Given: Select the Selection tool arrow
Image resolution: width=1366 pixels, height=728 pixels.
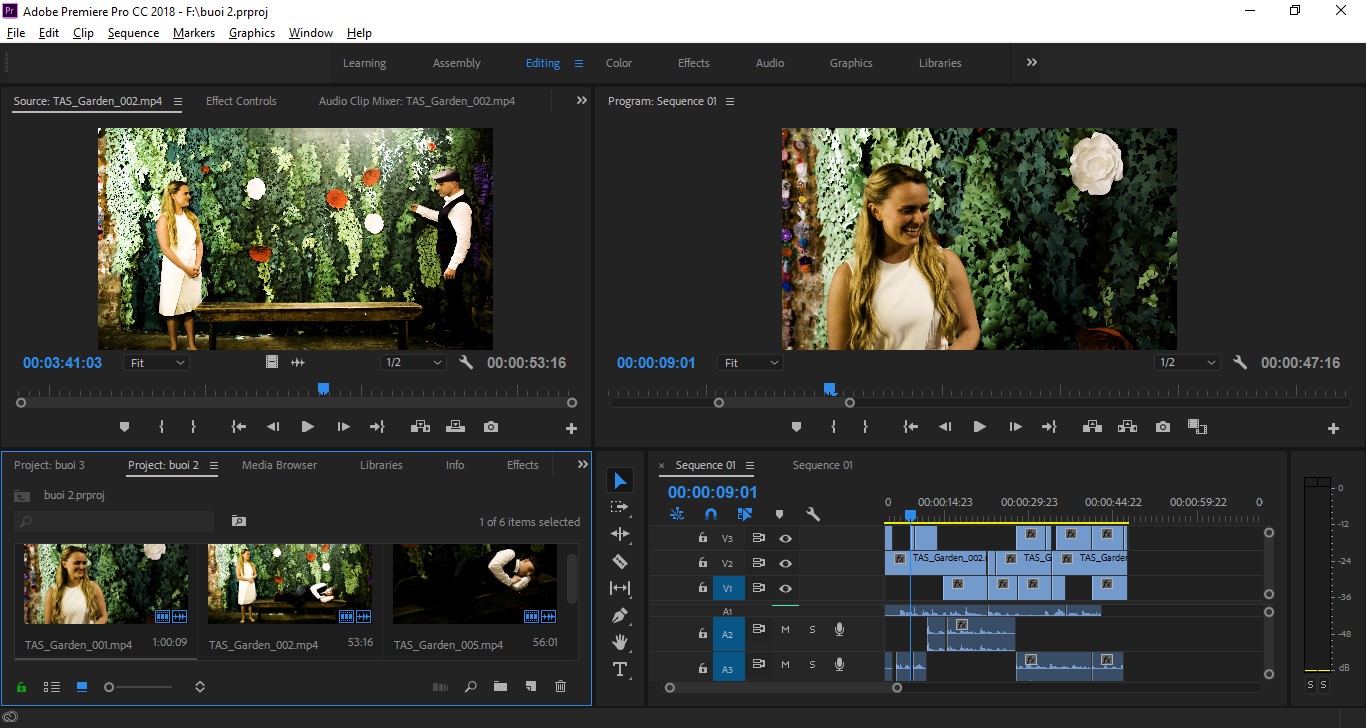Looking at the screenshot, I should pos(620,481).
